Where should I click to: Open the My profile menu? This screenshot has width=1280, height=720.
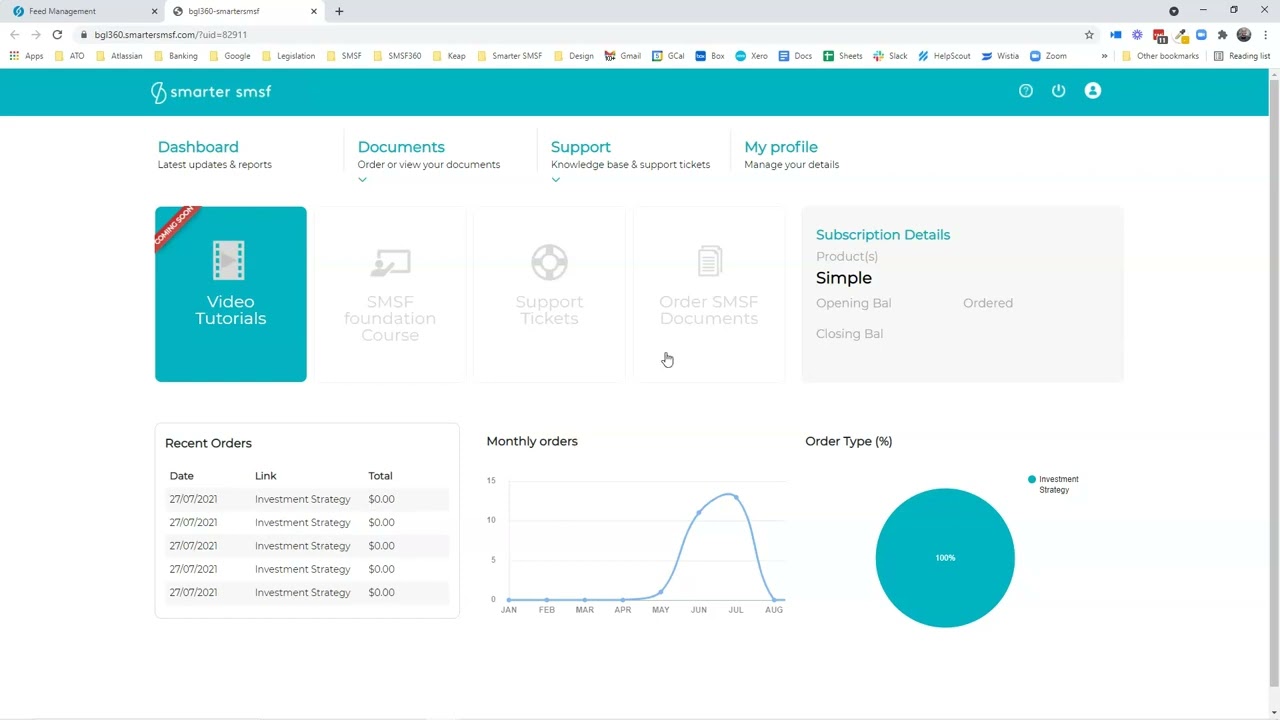click(781, 147)
